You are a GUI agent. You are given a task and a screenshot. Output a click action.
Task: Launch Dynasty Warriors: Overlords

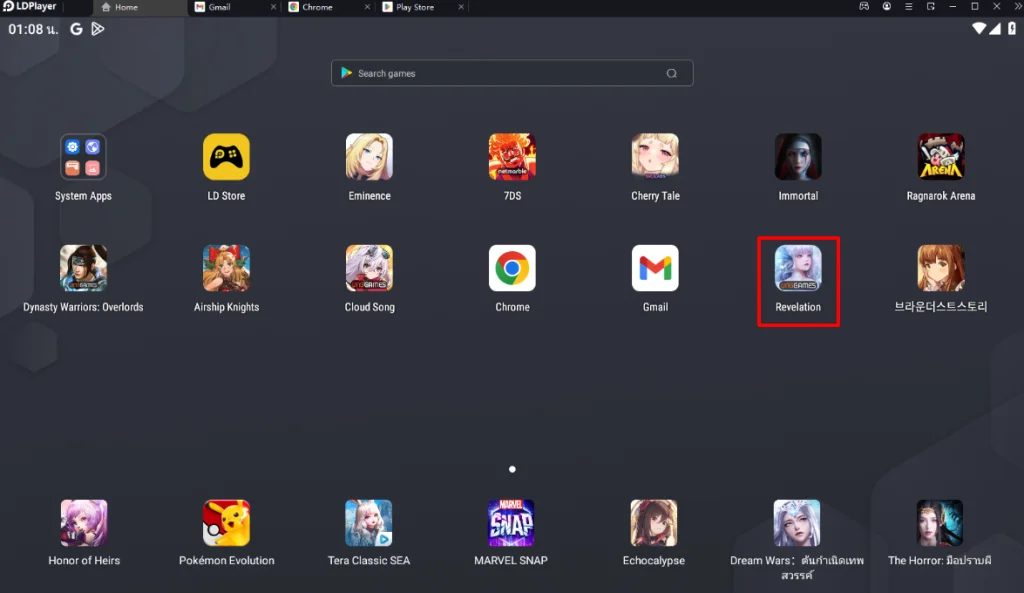(83, 268)
